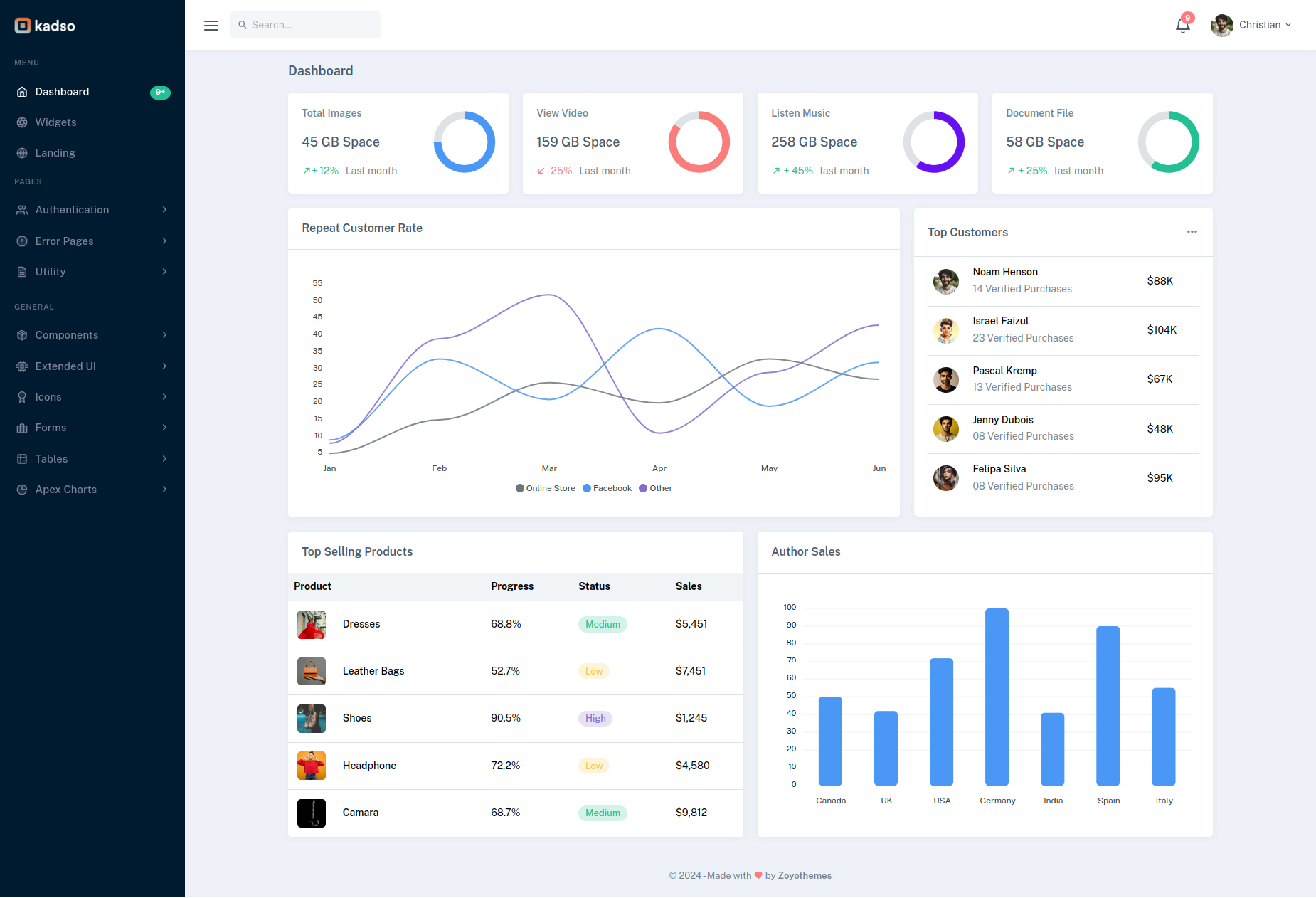Click the Zoyothemes link in the footer
The width and height of the screenshot is (1316, 898).
point(805,875)
